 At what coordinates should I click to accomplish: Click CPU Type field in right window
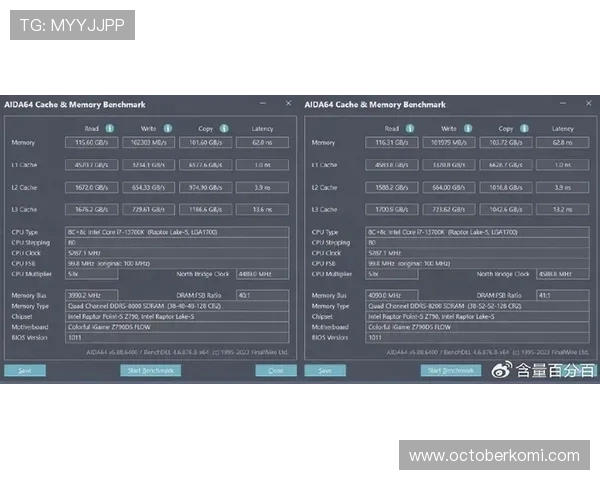pos(477,232)
